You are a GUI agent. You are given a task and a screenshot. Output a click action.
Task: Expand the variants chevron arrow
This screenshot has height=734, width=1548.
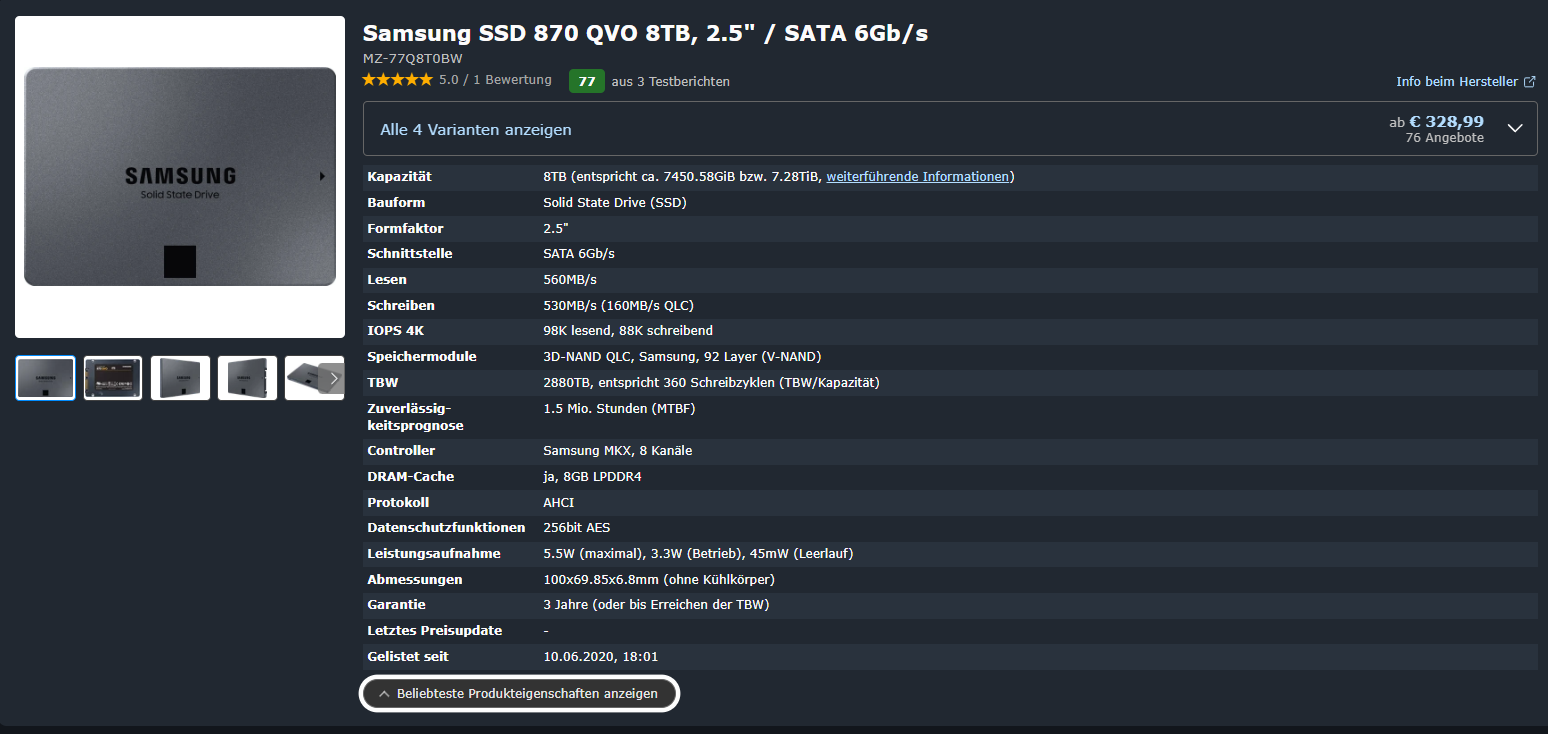(1514, 129)
